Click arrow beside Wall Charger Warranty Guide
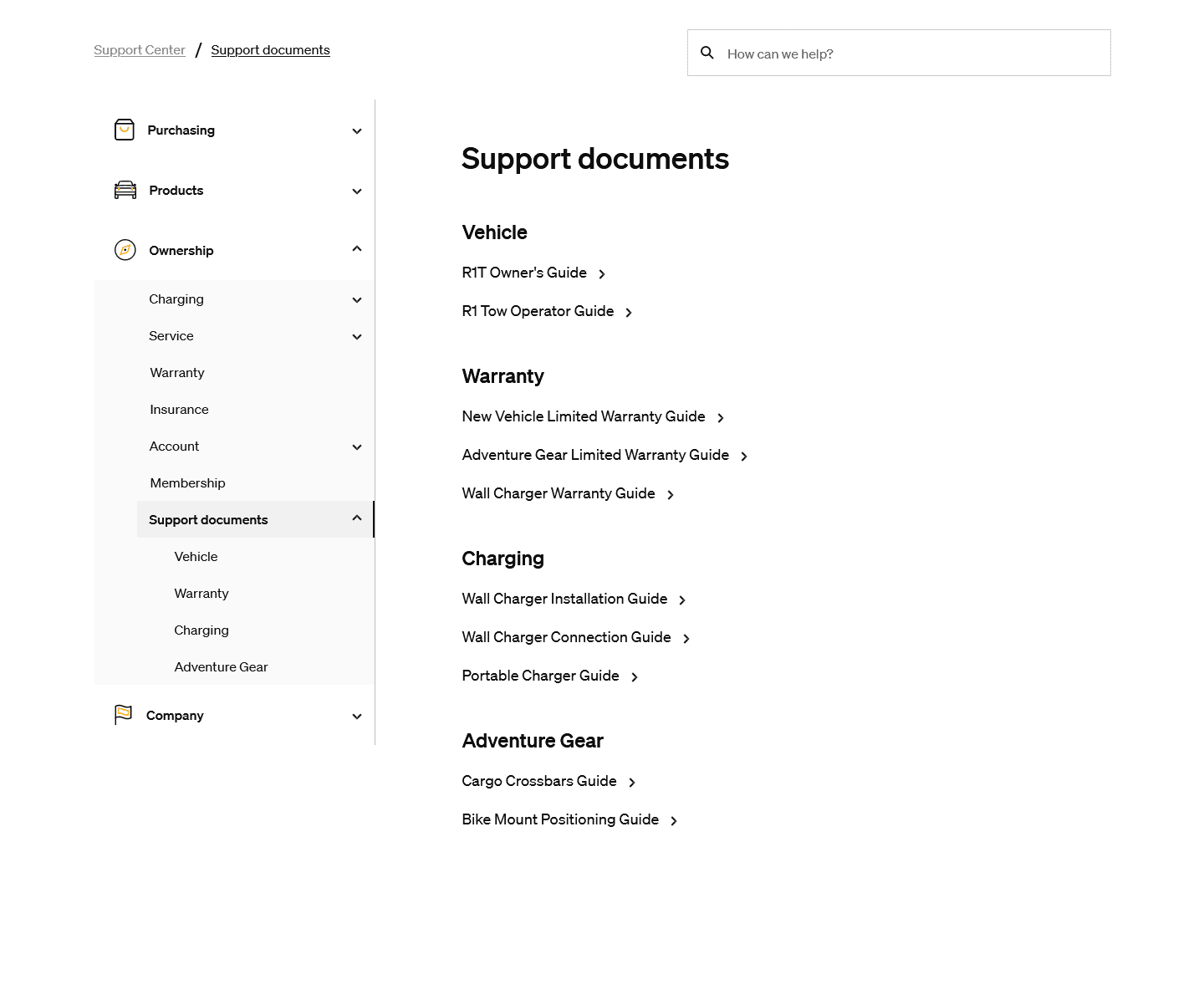This screenshot has width=1204, height=990. [671, 495]
